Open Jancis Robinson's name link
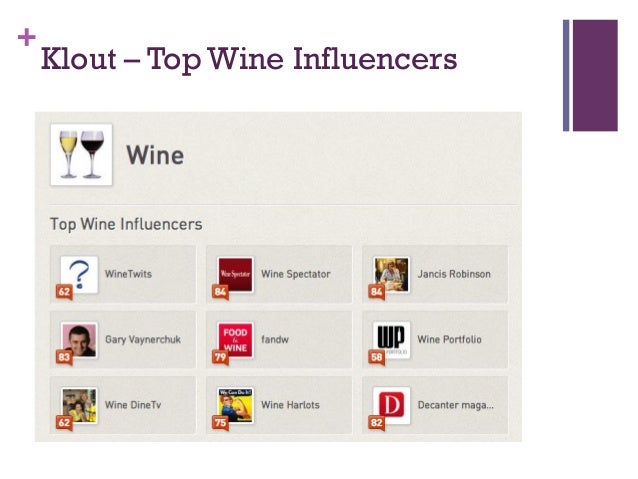This screenshot has width=638, height=479. (453, 274)
